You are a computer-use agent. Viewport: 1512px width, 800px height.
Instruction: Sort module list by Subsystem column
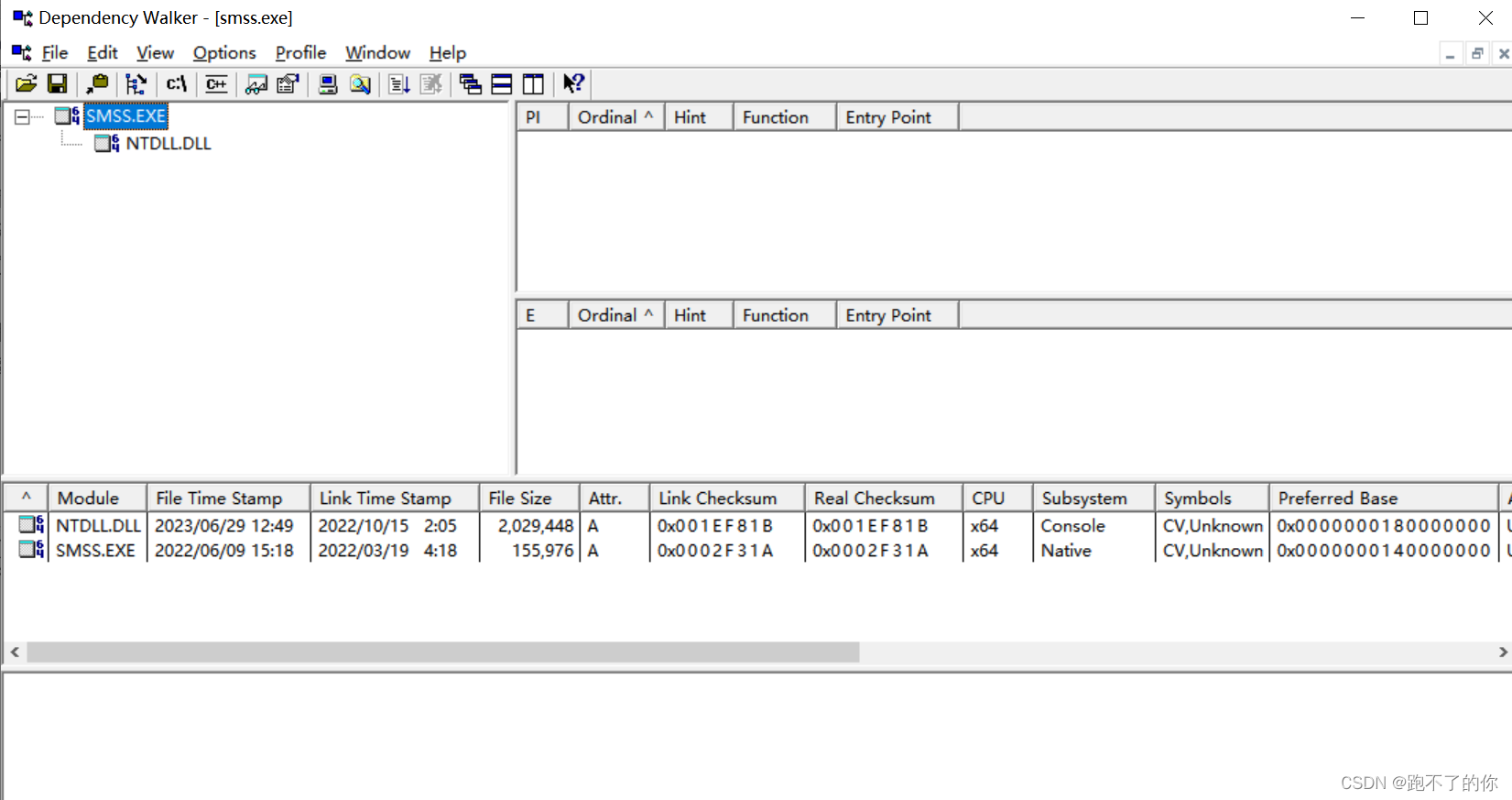pos(1093,498)
